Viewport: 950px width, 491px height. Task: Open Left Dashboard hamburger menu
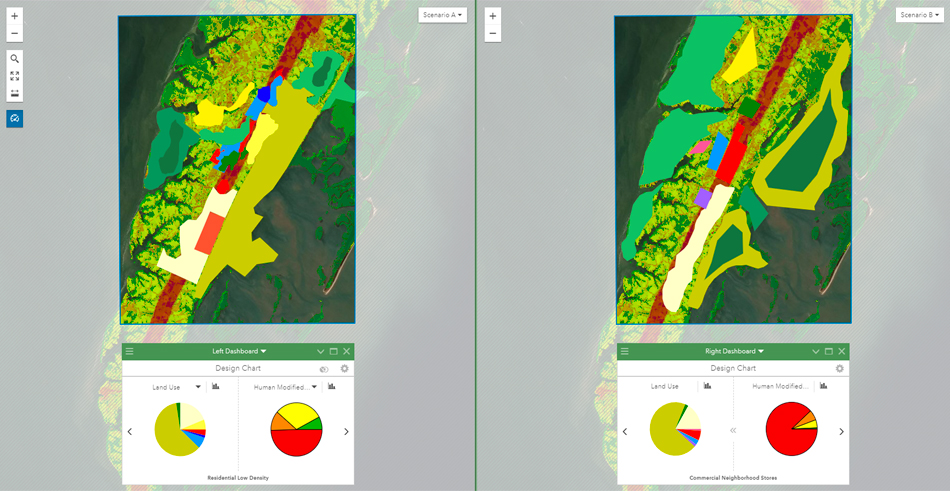[x=130, y=351]
